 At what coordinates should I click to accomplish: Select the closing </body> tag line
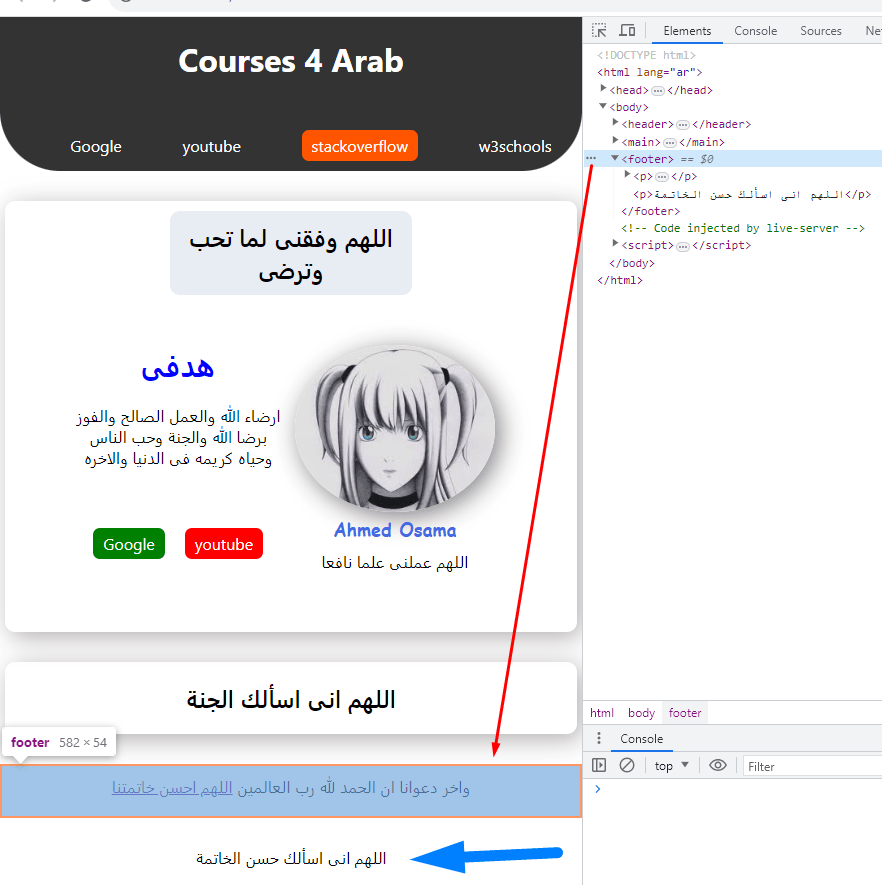tap(631, 263)
